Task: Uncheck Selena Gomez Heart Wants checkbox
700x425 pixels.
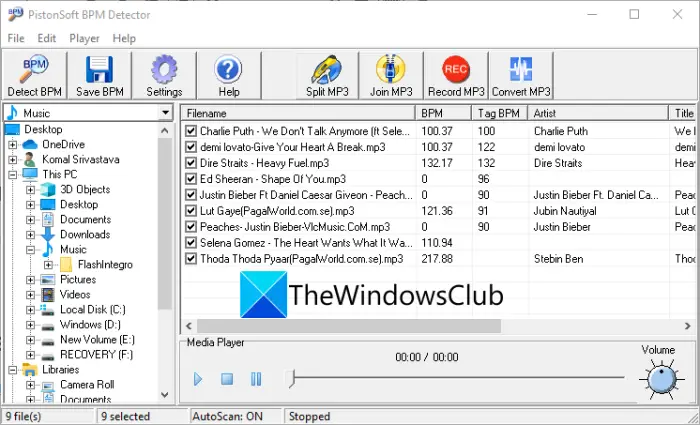Action: (x=191, y=243)
